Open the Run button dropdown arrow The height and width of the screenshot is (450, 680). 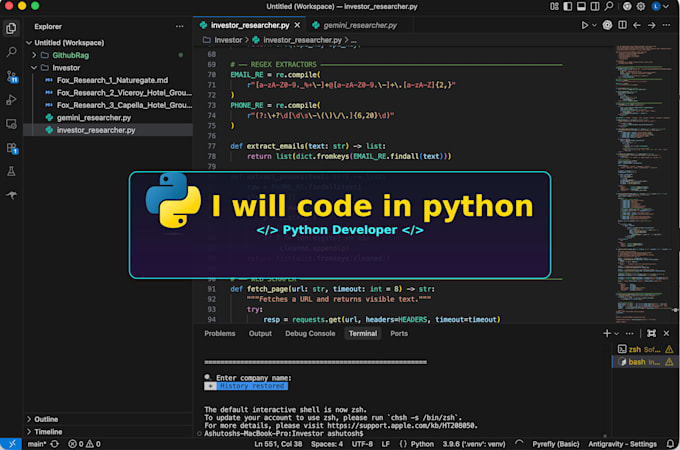[594, 26]
